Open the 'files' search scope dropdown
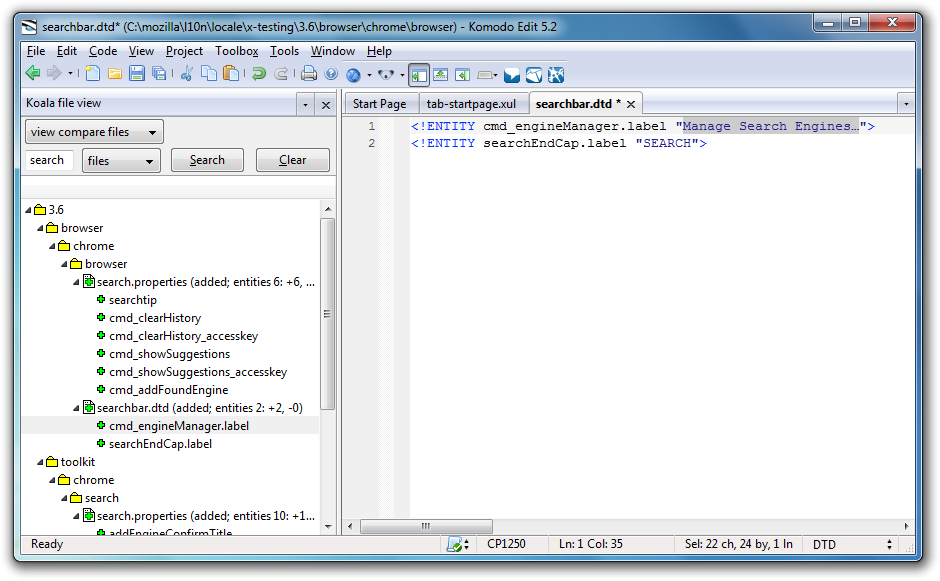The height and width of the screenshot is (581, 940). pyautogui.click(x=121, y=161)
